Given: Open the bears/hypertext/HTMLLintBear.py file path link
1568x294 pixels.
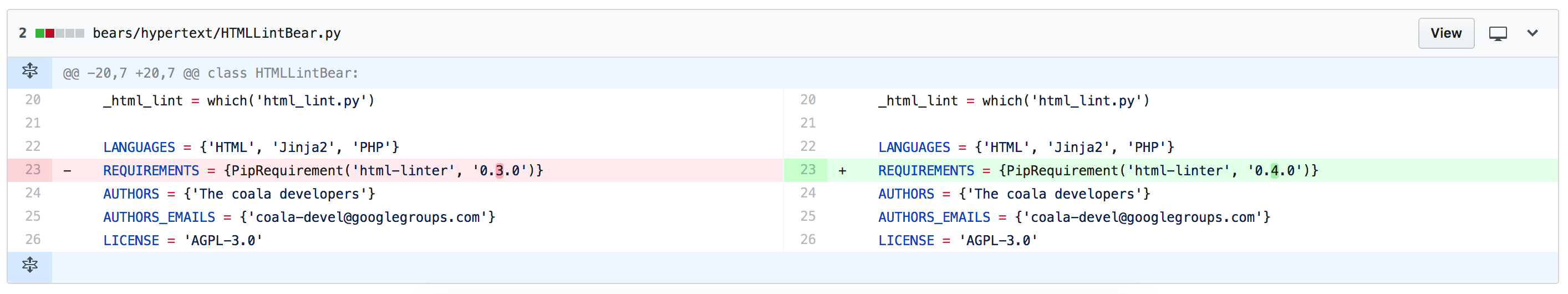Looking at the screenshot, I should coord(216,33).
